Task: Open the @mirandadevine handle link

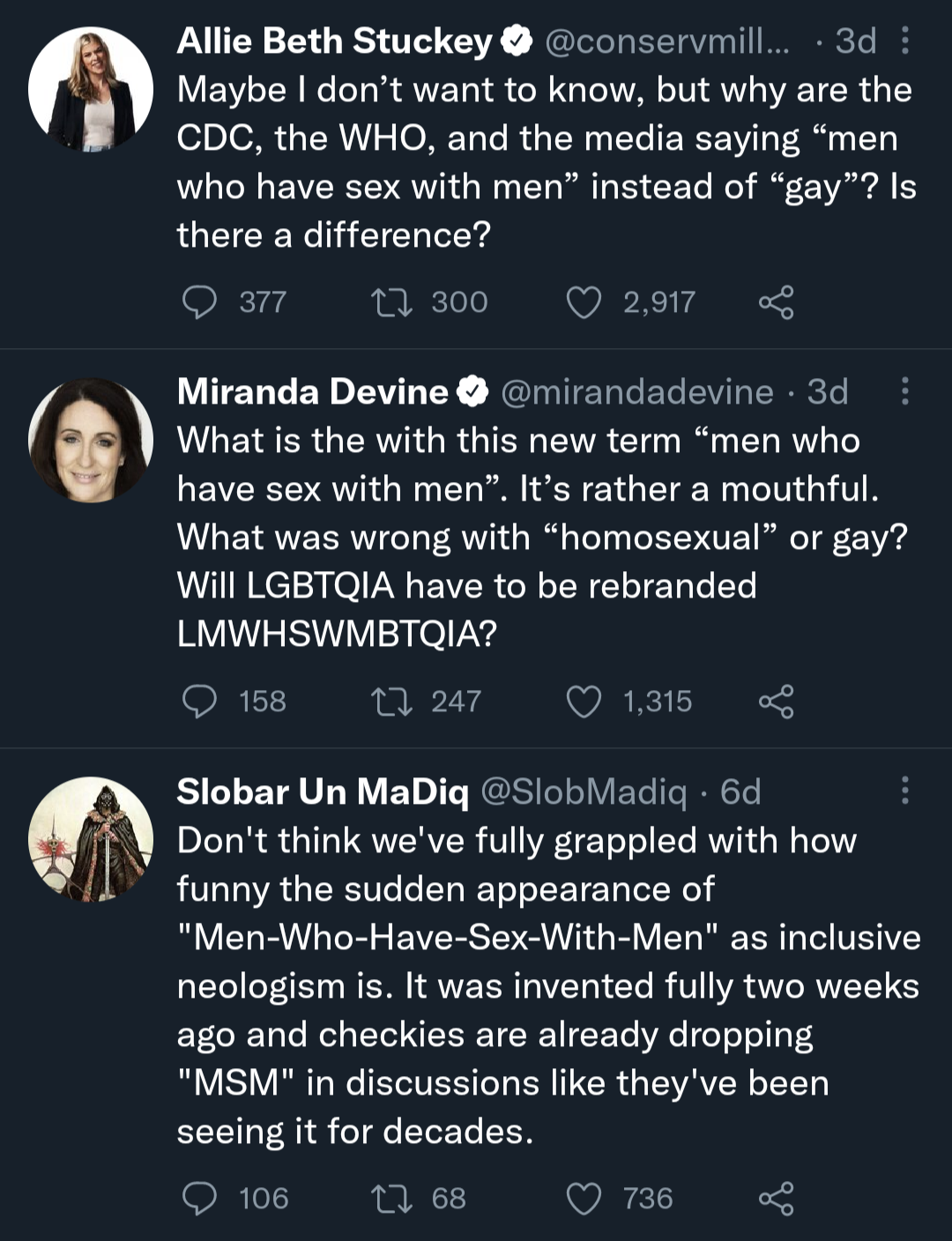Action: click(637, 392)
